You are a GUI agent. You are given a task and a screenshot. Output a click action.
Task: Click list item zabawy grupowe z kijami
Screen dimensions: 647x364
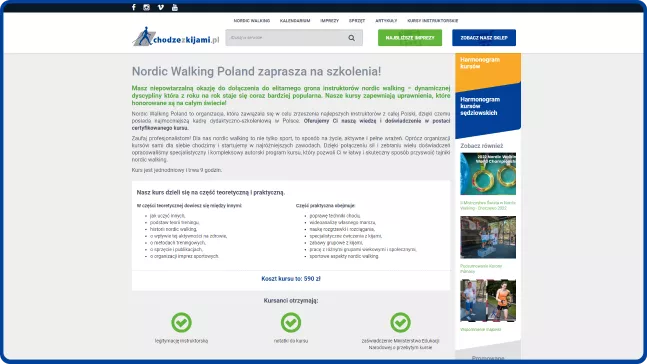[x=336, y=243]
